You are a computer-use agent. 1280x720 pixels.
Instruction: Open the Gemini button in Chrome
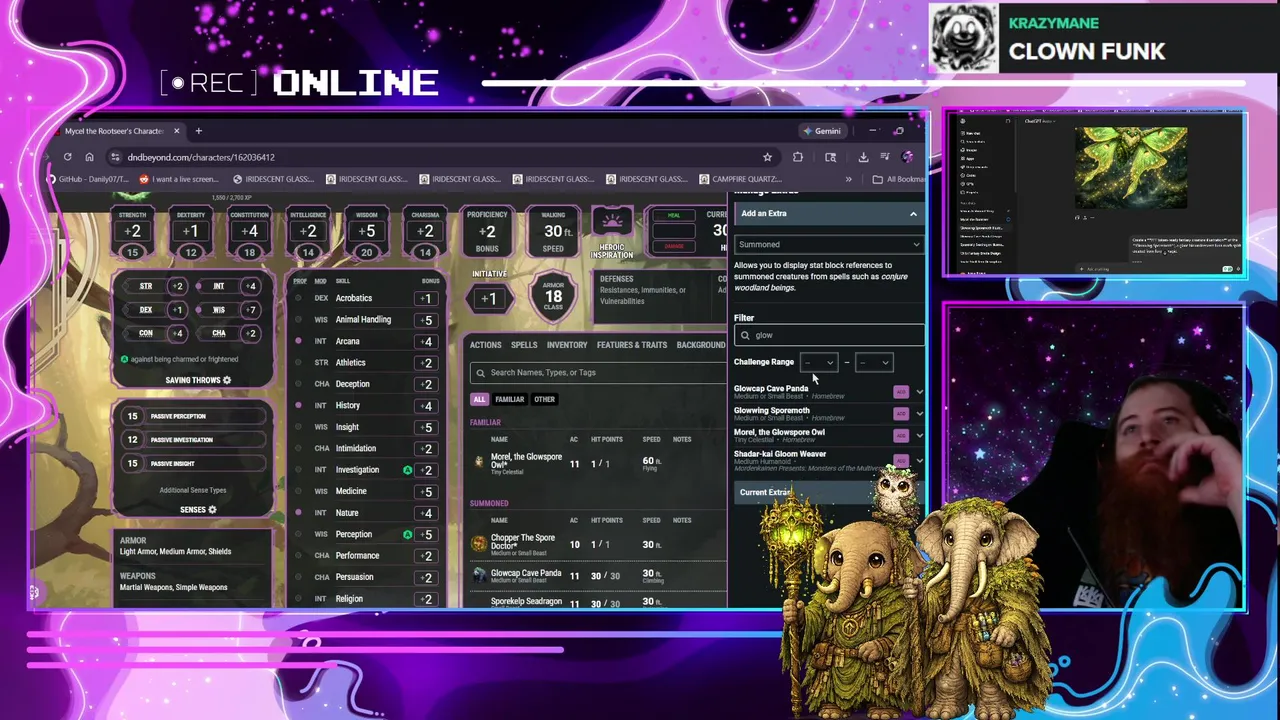click(821, 131)
